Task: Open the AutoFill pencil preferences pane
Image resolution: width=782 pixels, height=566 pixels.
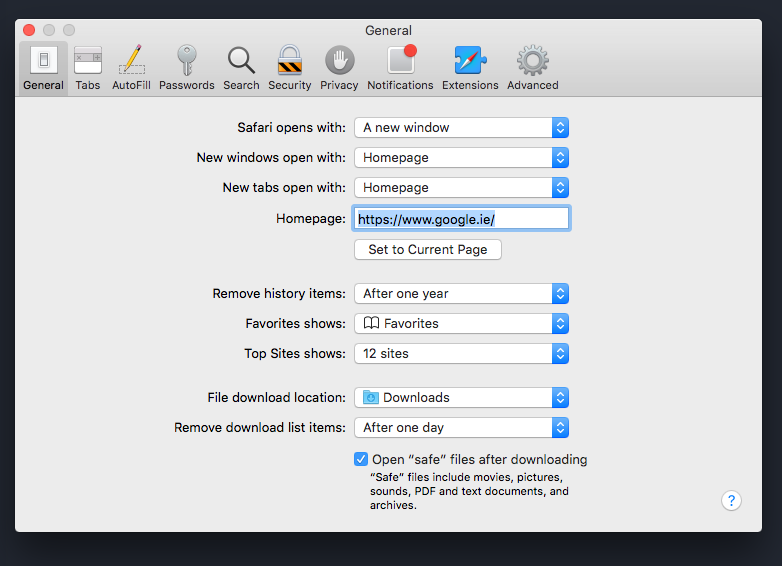Action: click(x=131, y=68)
